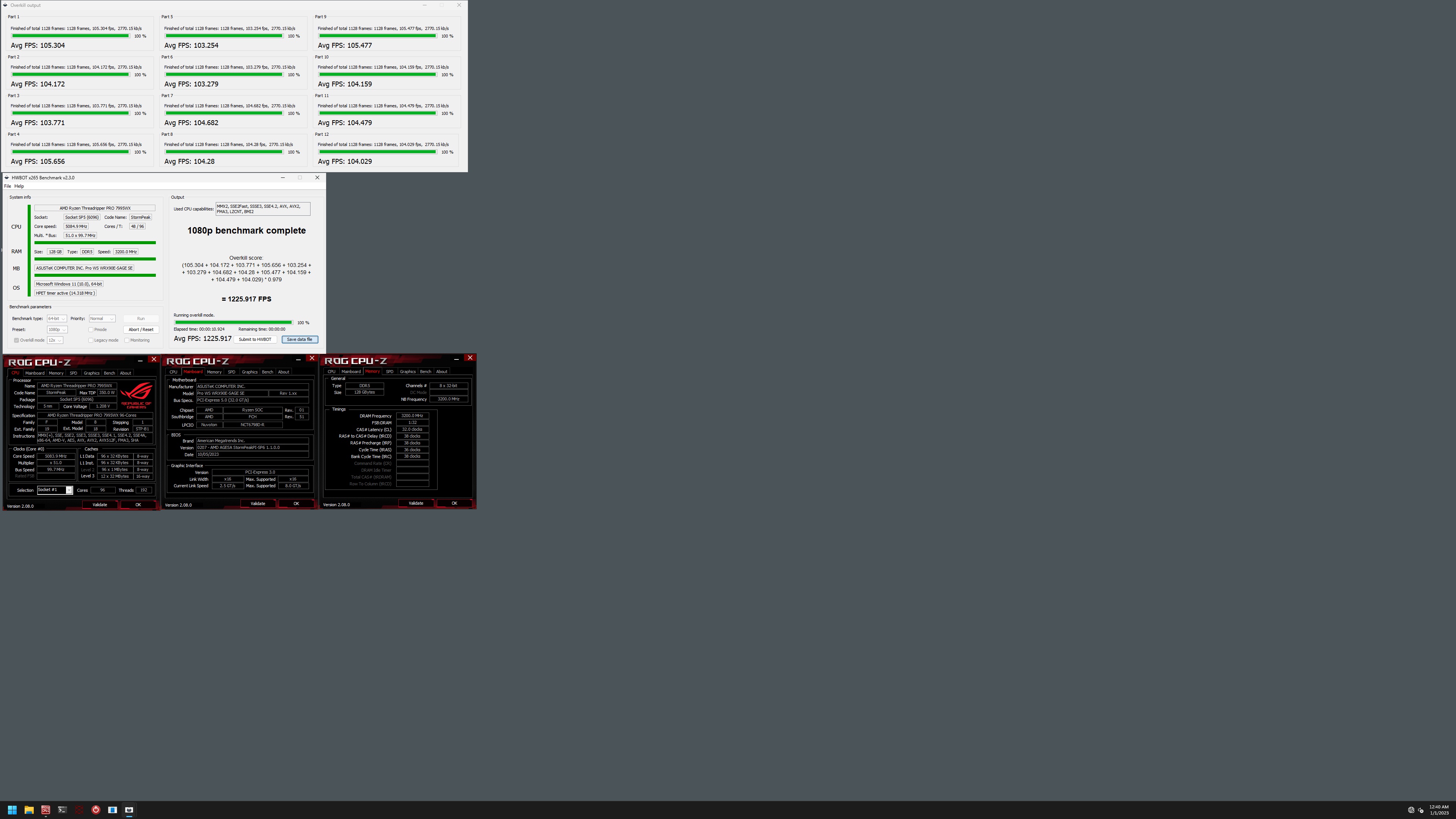Open the Help menu in HWBOT x265
This screenshot has width=1456, height=819.
(x=19, y=186)
